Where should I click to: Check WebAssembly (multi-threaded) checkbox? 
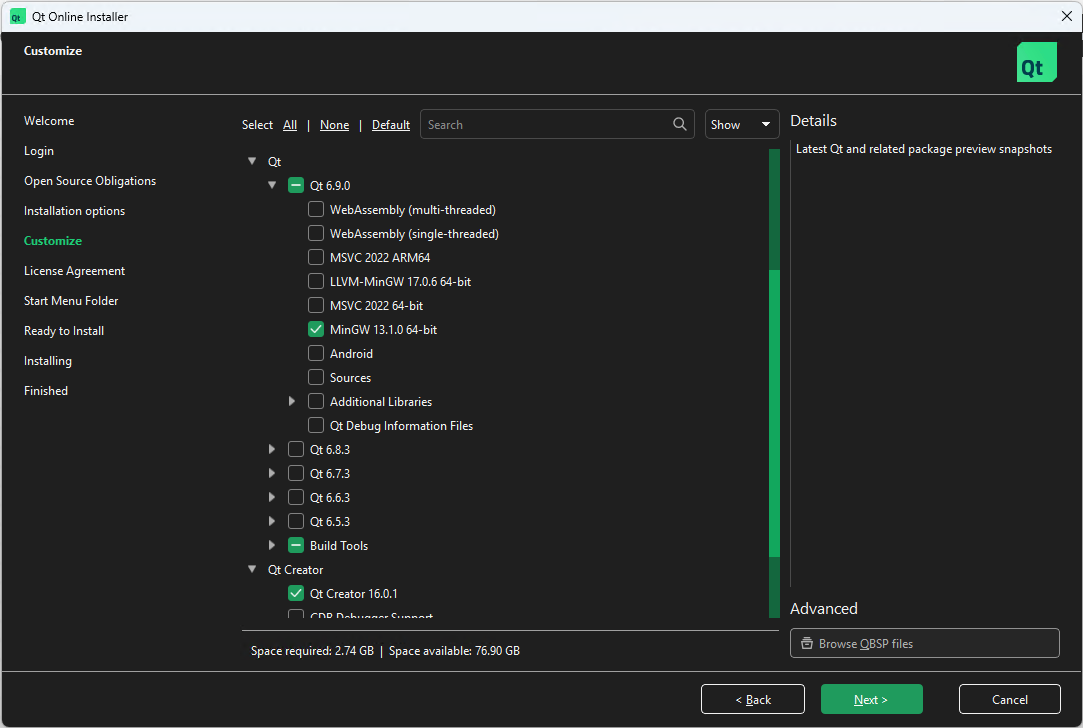pos(316,209)
